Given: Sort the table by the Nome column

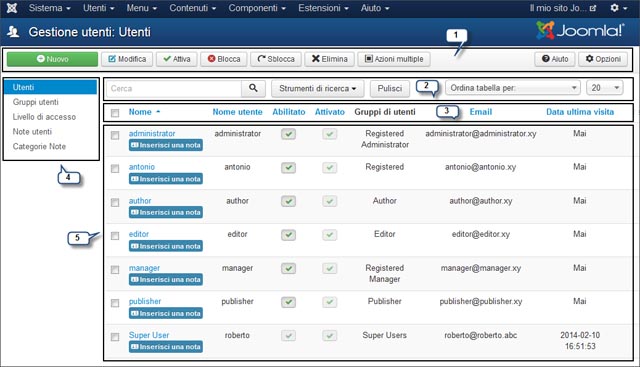Looking at the screenshot, I should click(140, 112).
